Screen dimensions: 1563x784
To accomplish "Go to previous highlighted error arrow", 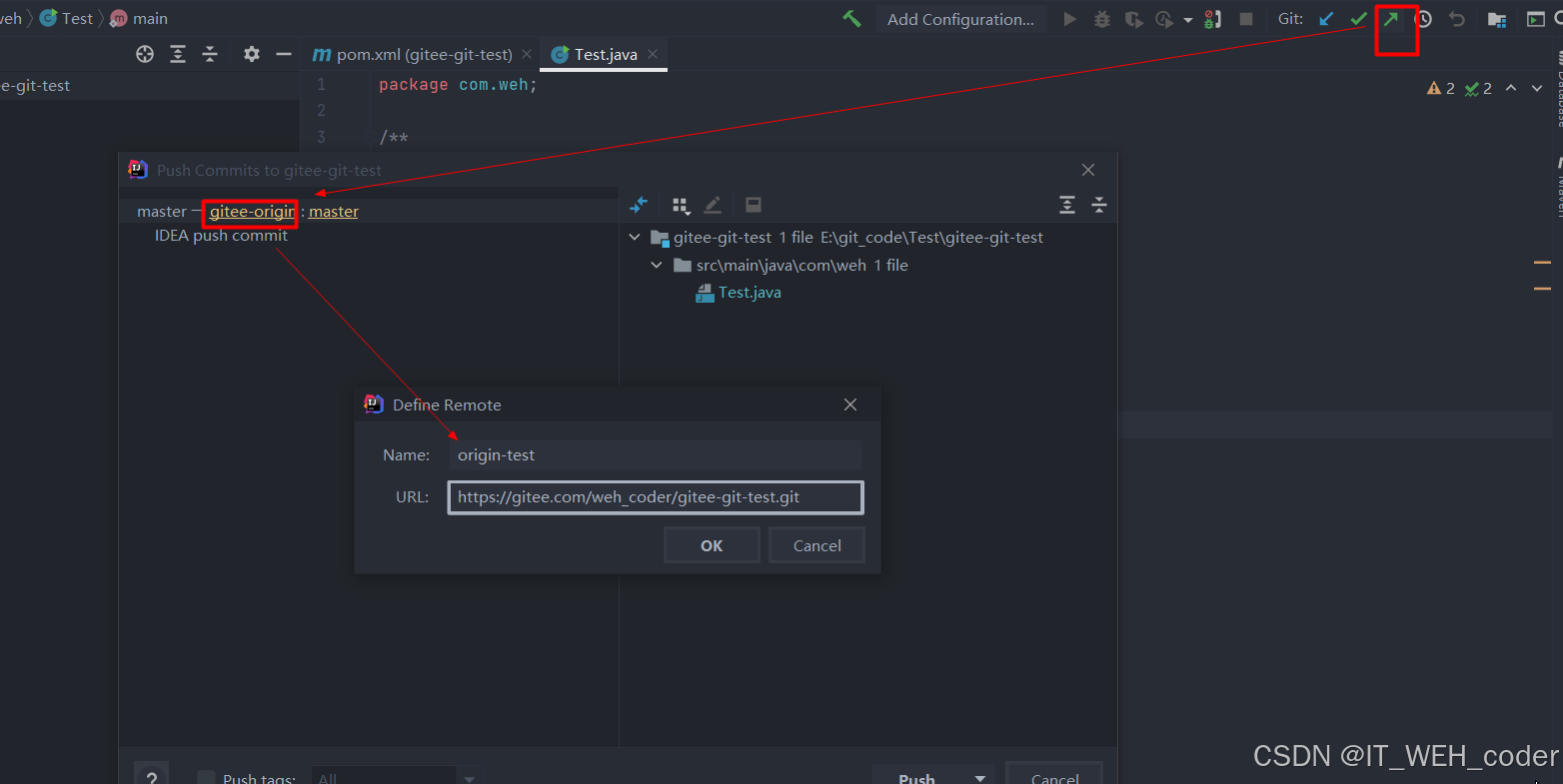I will click(x=1511, y=88).
